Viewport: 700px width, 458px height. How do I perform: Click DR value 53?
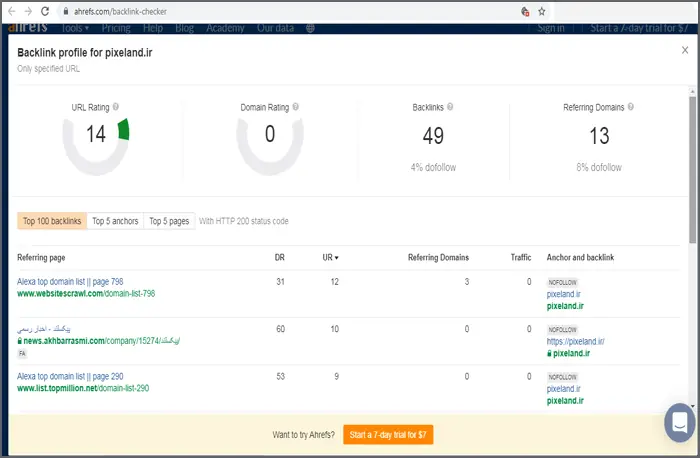[x=280, y=376]
